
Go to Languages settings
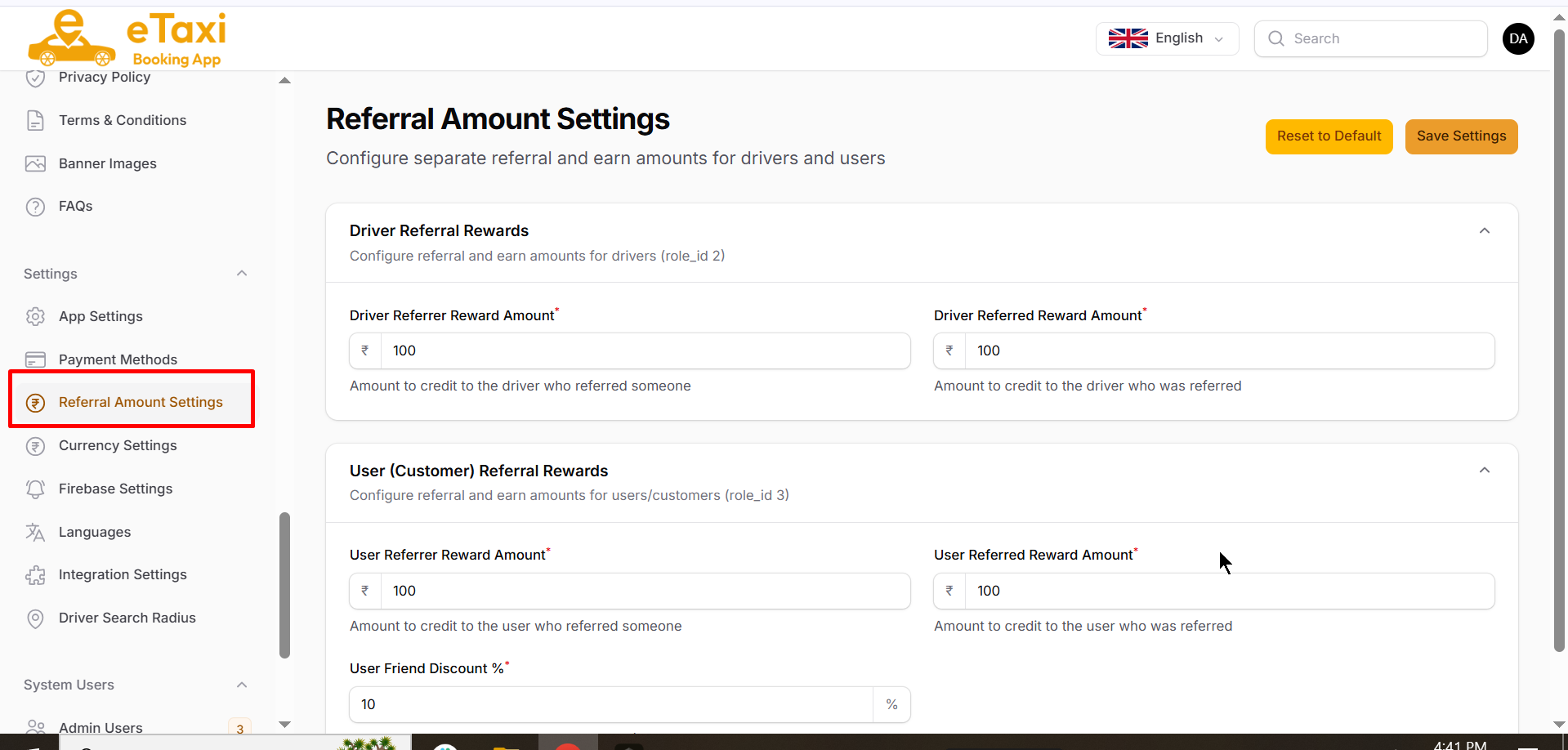point(95,532)
